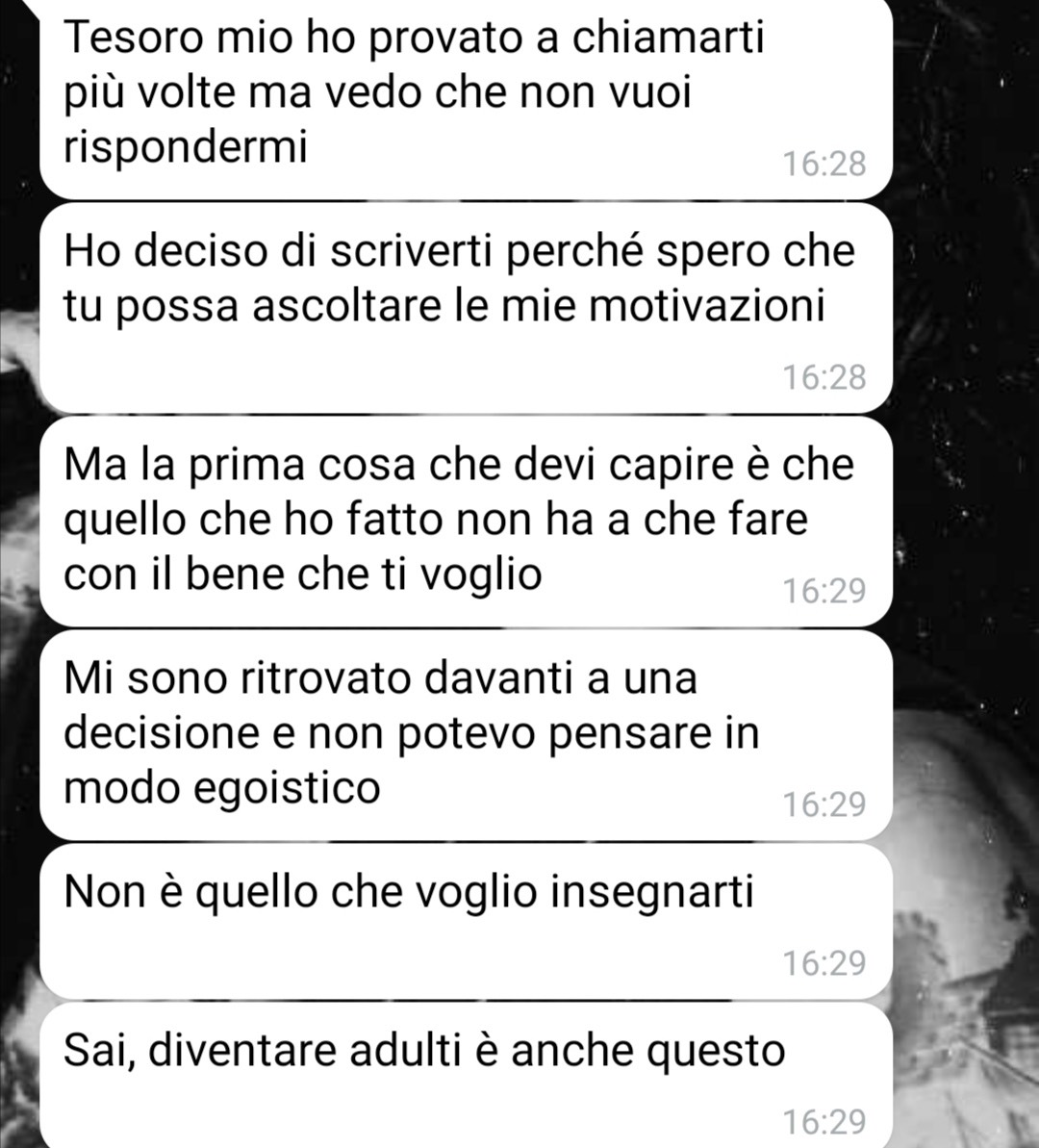Tap the 16:29 timestamp beside "che ti voglio"
1039x1148 pixels.
click(x=824, y=591)
